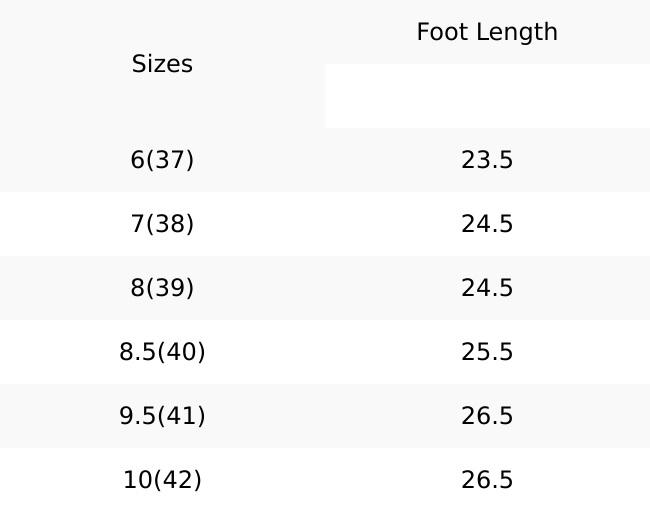Select the 6(37) size cell
Screen dimensions: 650x512
click(x=162, y=160)
